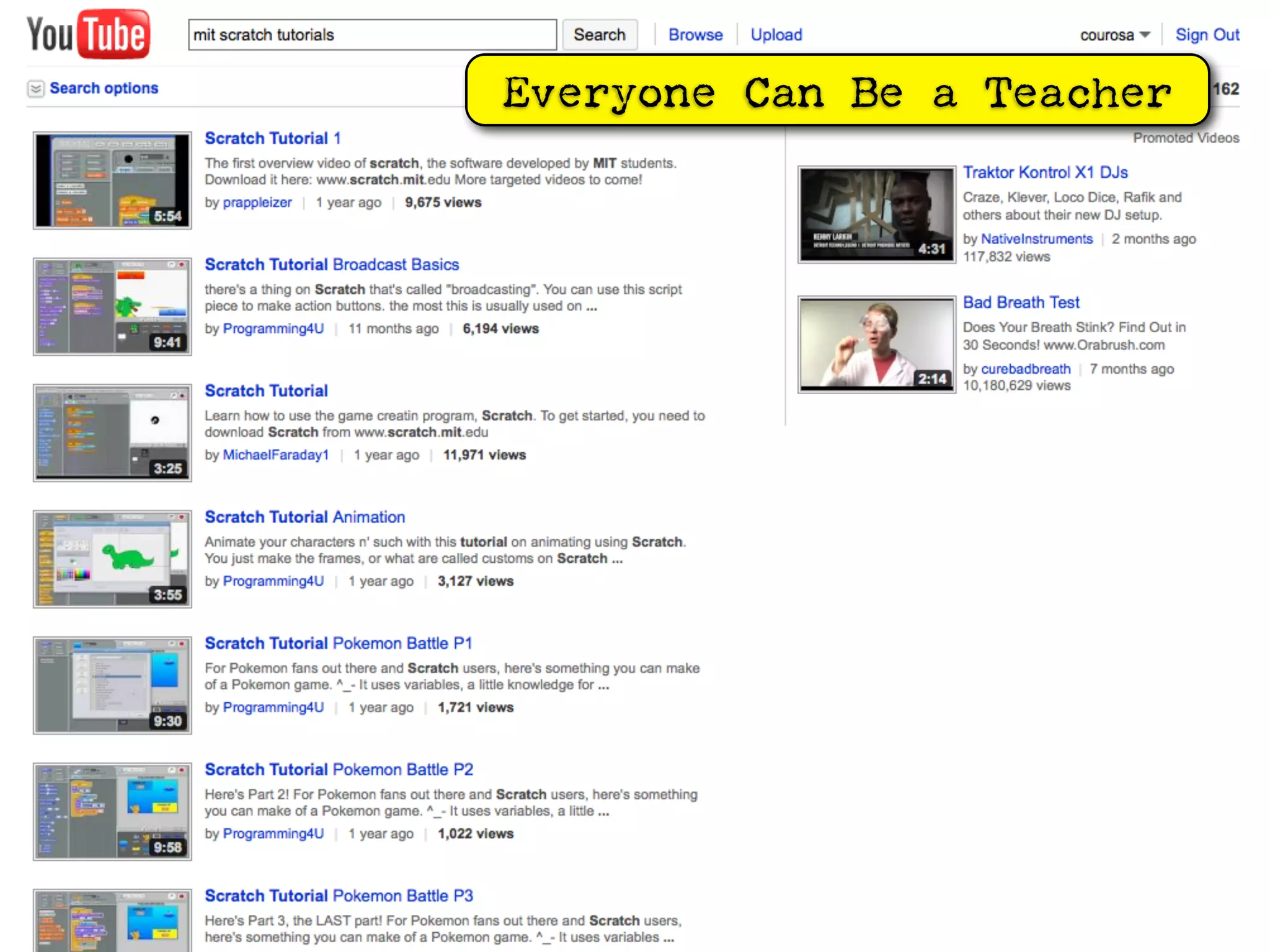
Task: Click the 9:41 Broadcast Basics thumbnail
Action: tap(112, 307)
